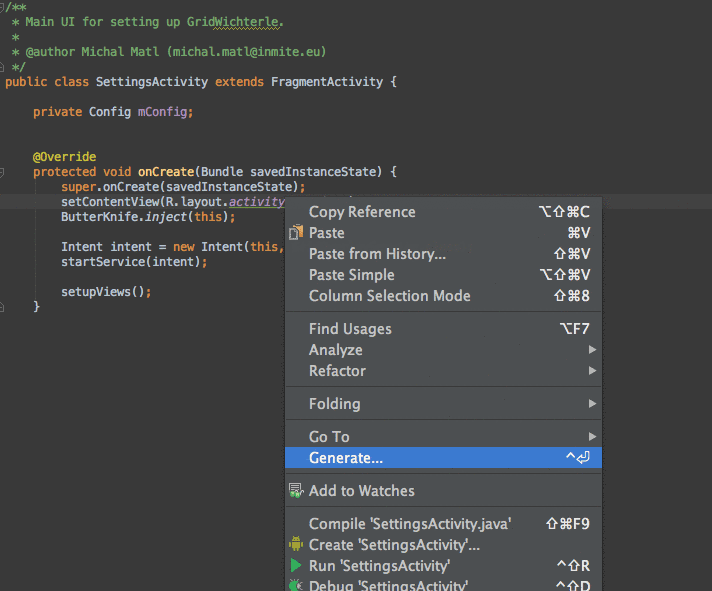Click the Paste clipboard icon
The width and height of the screenshot is (712, 591).
point(295,233)
